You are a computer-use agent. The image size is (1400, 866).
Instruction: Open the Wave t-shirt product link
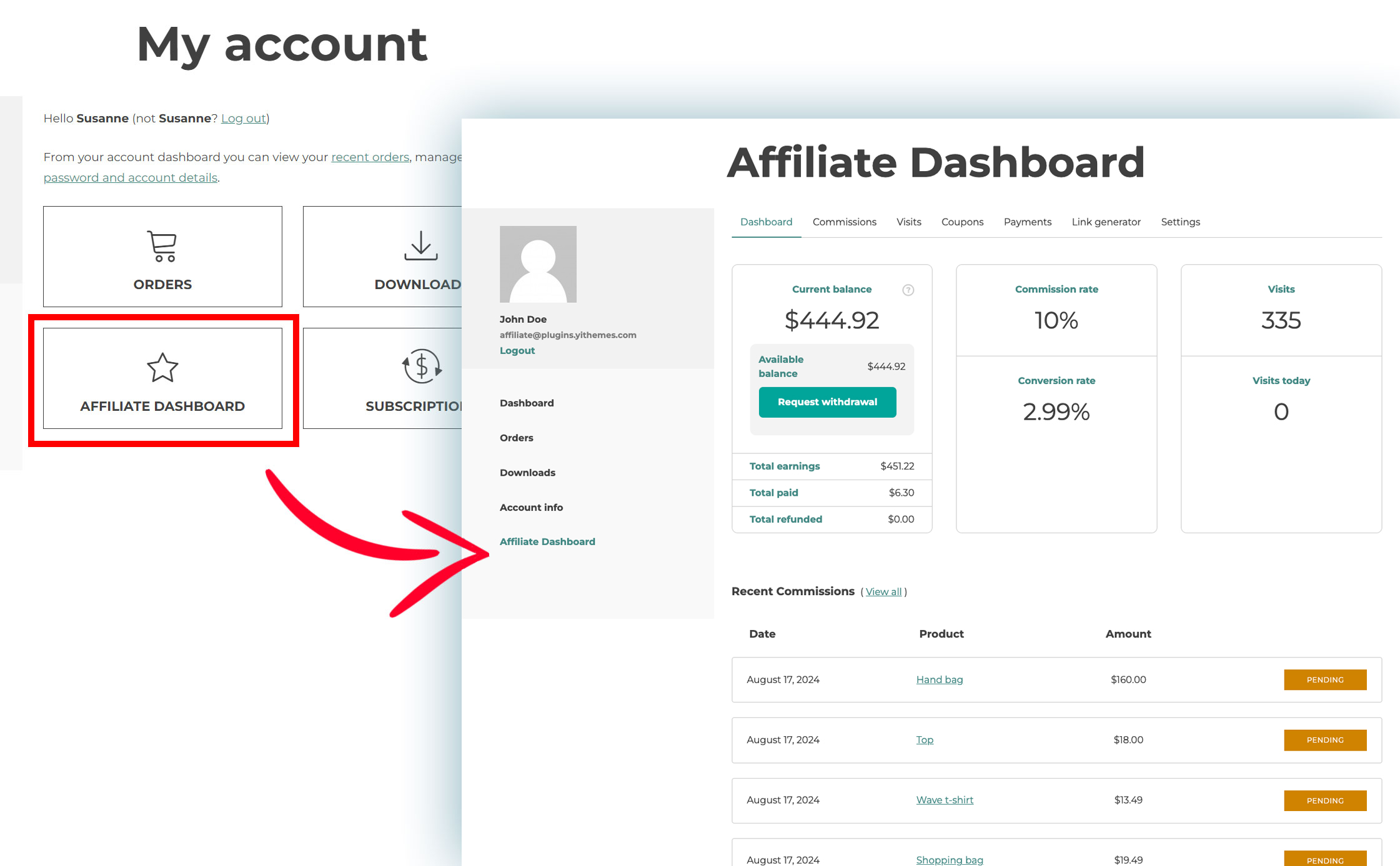tap(945, 800)
